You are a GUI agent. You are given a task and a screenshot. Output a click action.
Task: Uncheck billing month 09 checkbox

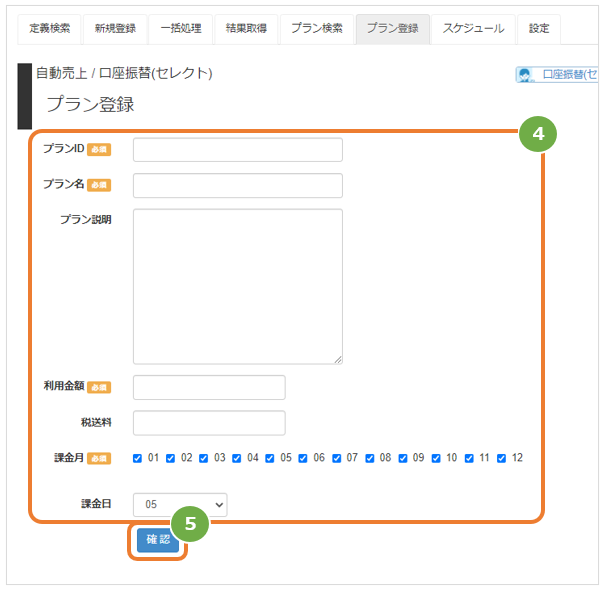403,458
